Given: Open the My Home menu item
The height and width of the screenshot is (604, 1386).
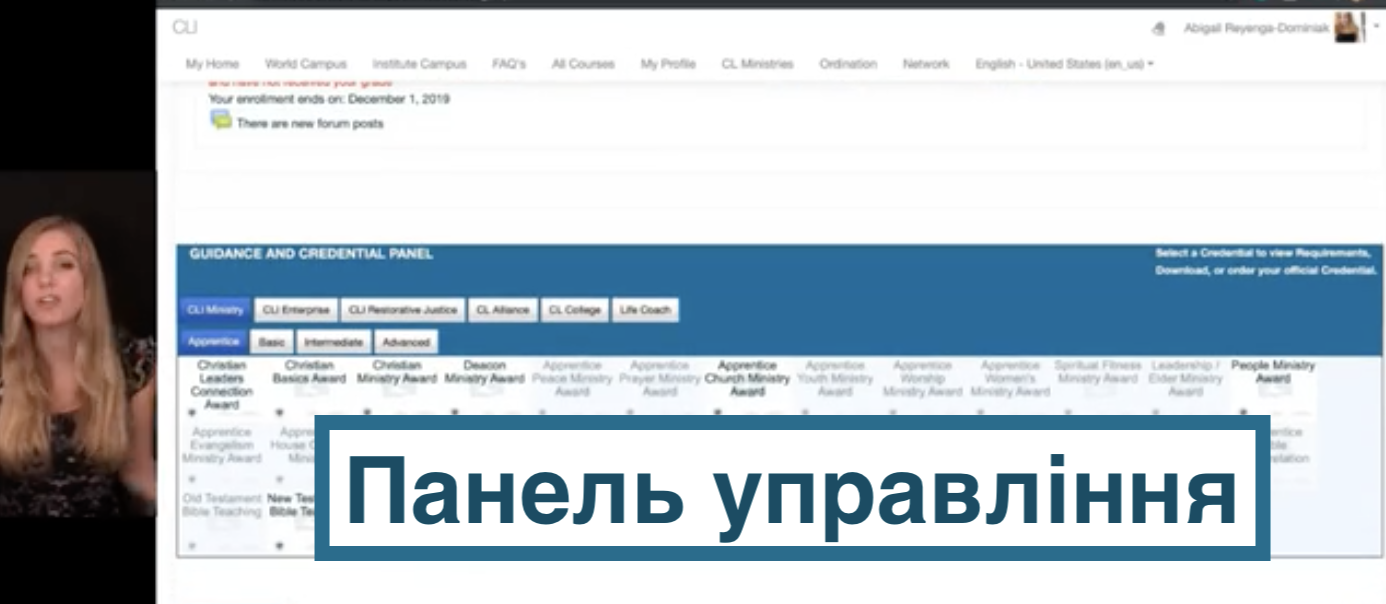Looking at the screenshot, I should point(212,64).
